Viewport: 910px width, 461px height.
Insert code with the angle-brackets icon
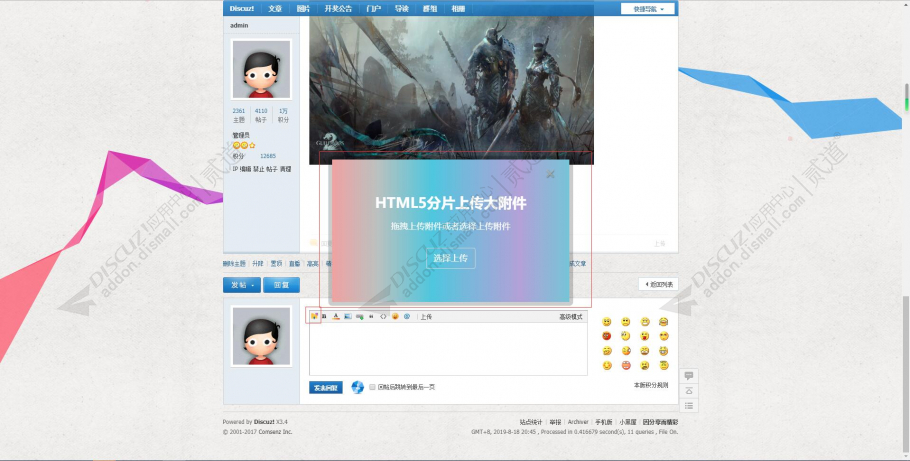tap(383, 316)
